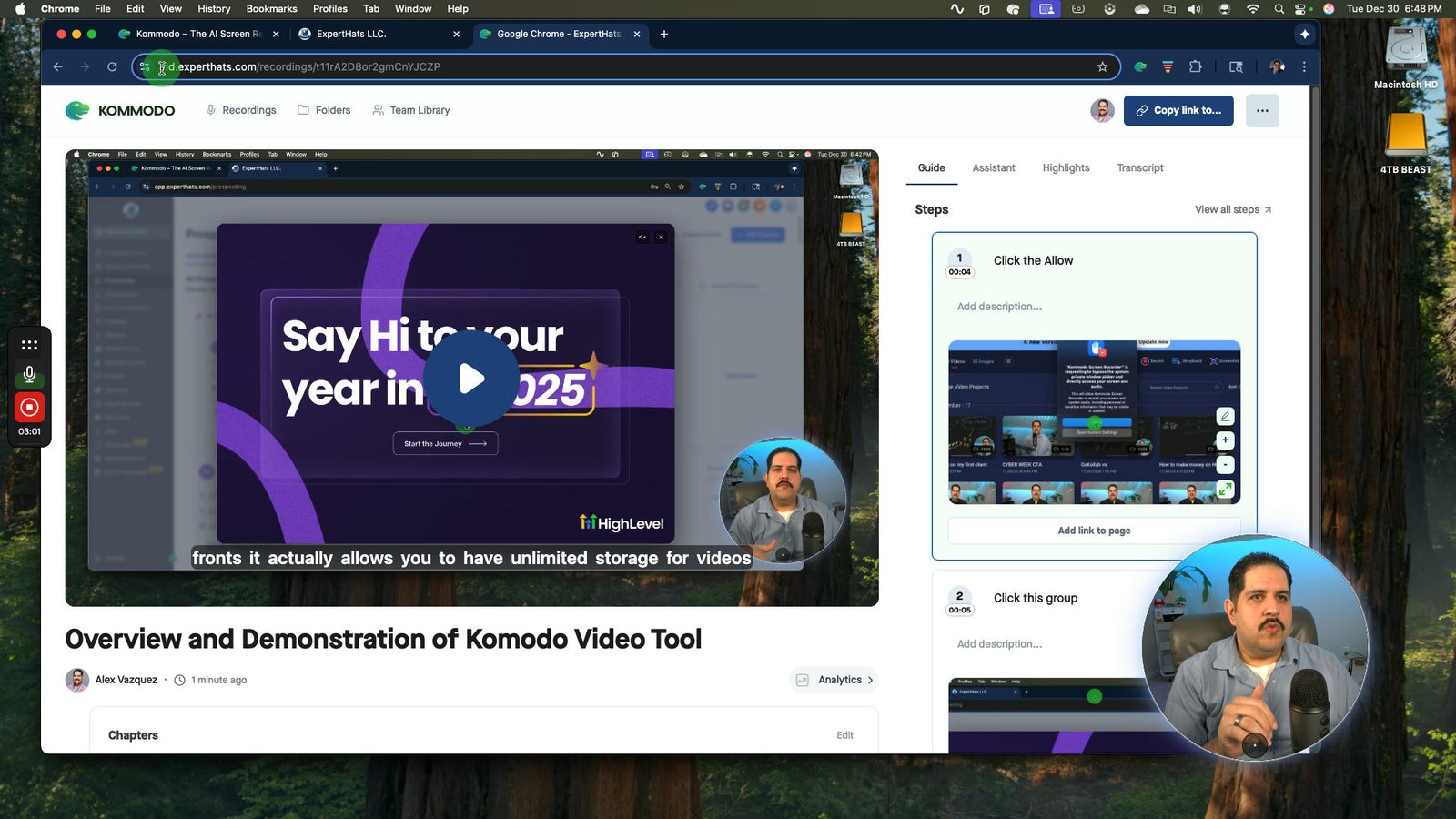1456x819 pixels.
Task: Mute the microphone in the recorder widget
Action: coord(29,375)
